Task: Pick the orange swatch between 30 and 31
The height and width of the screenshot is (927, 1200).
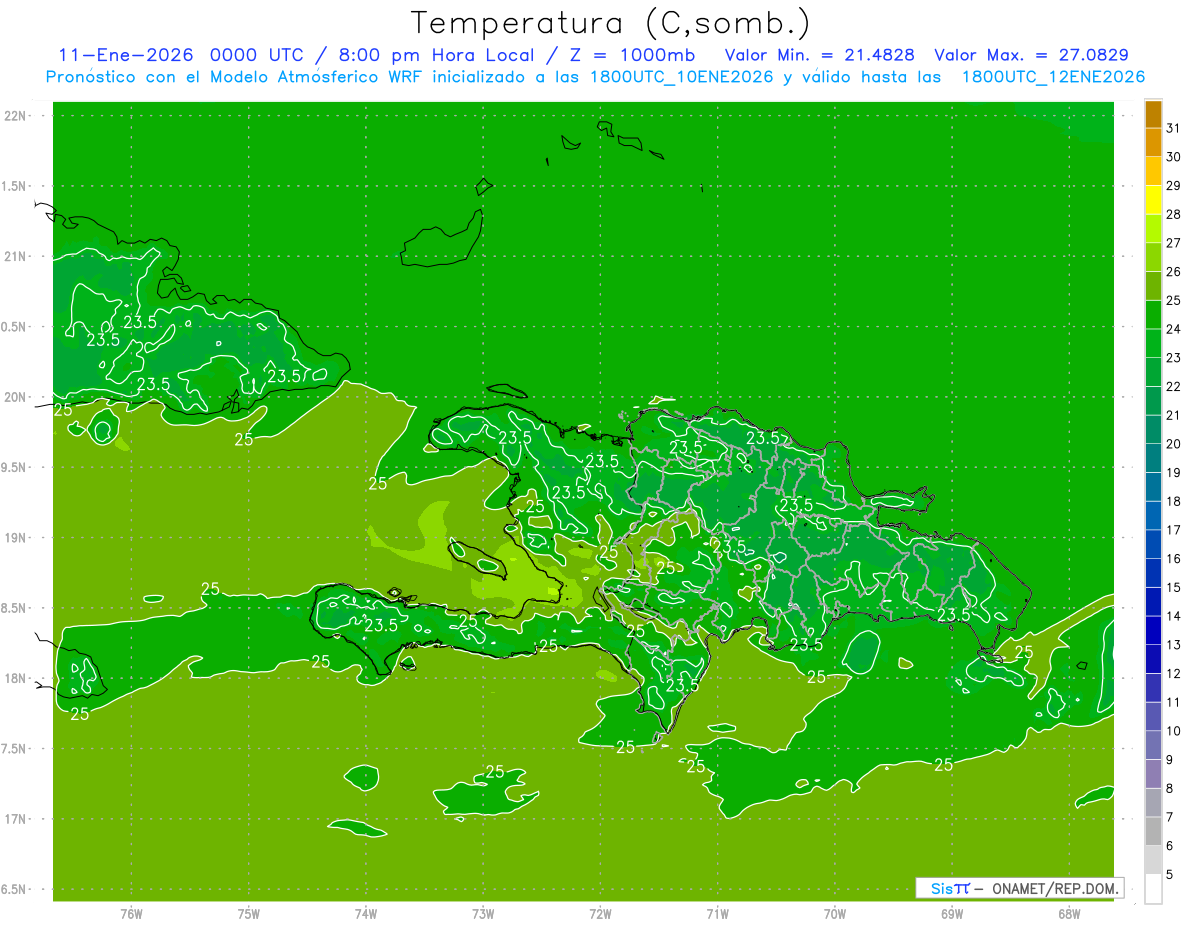Action: (x=1153, y=142)
